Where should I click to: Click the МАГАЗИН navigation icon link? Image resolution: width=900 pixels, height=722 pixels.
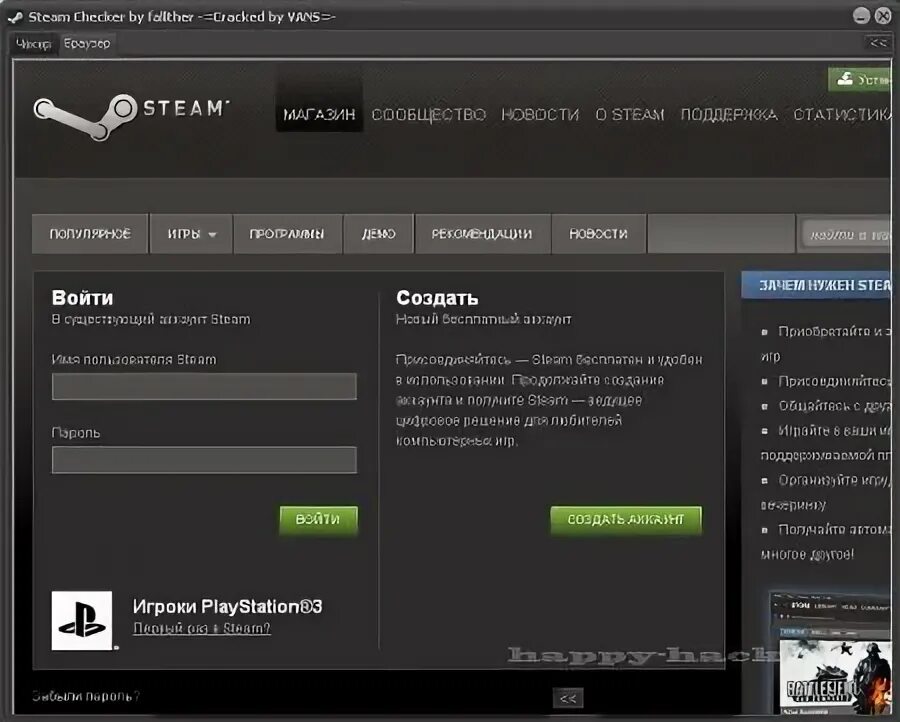click(x=319, y=114)
